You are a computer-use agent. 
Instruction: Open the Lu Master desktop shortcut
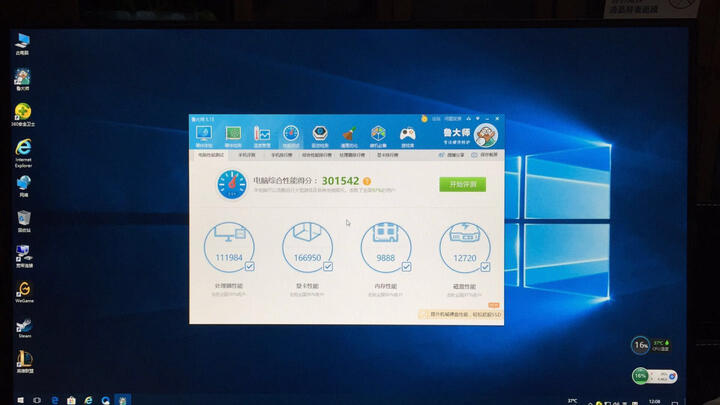click(22, 79)
